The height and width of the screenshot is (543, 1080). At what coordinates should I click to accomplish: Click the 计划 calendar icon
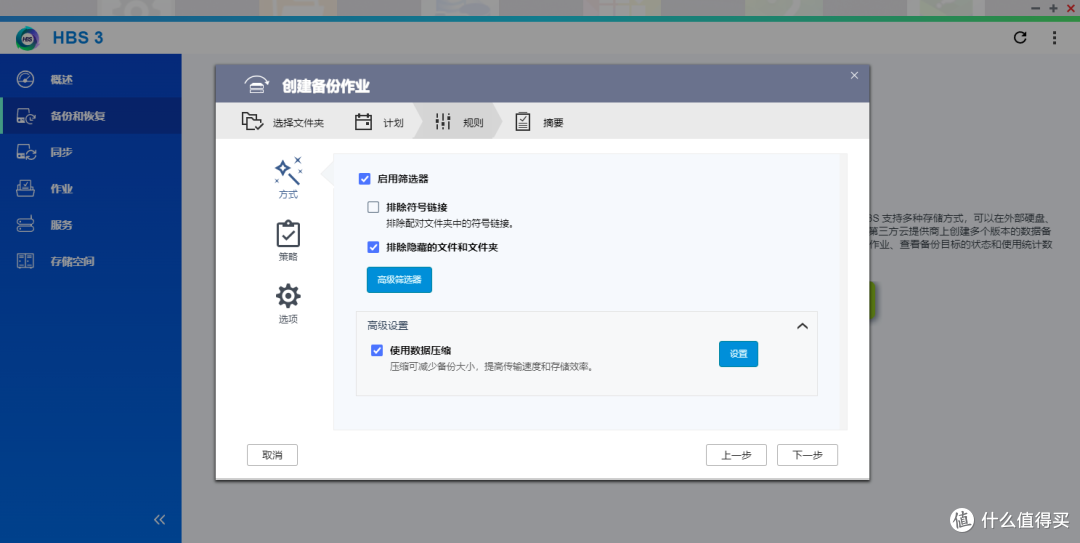(363, 122)
